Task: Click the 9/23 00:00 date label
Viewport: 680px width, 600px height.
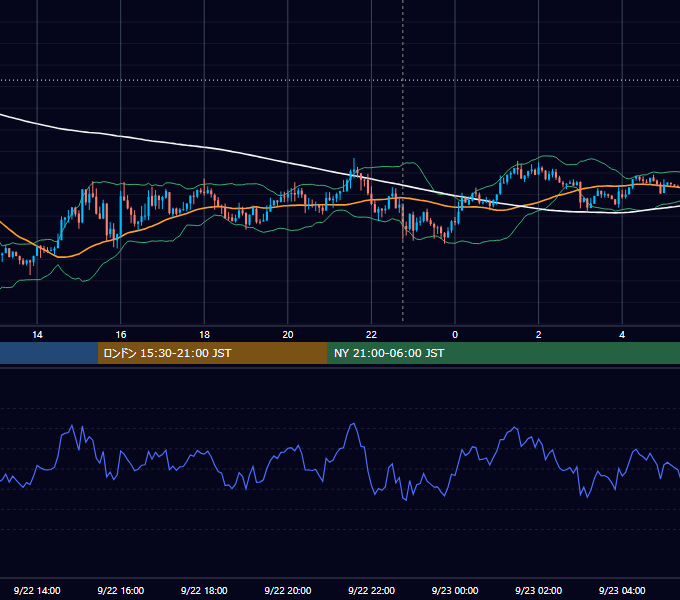Action: (455, 590)
